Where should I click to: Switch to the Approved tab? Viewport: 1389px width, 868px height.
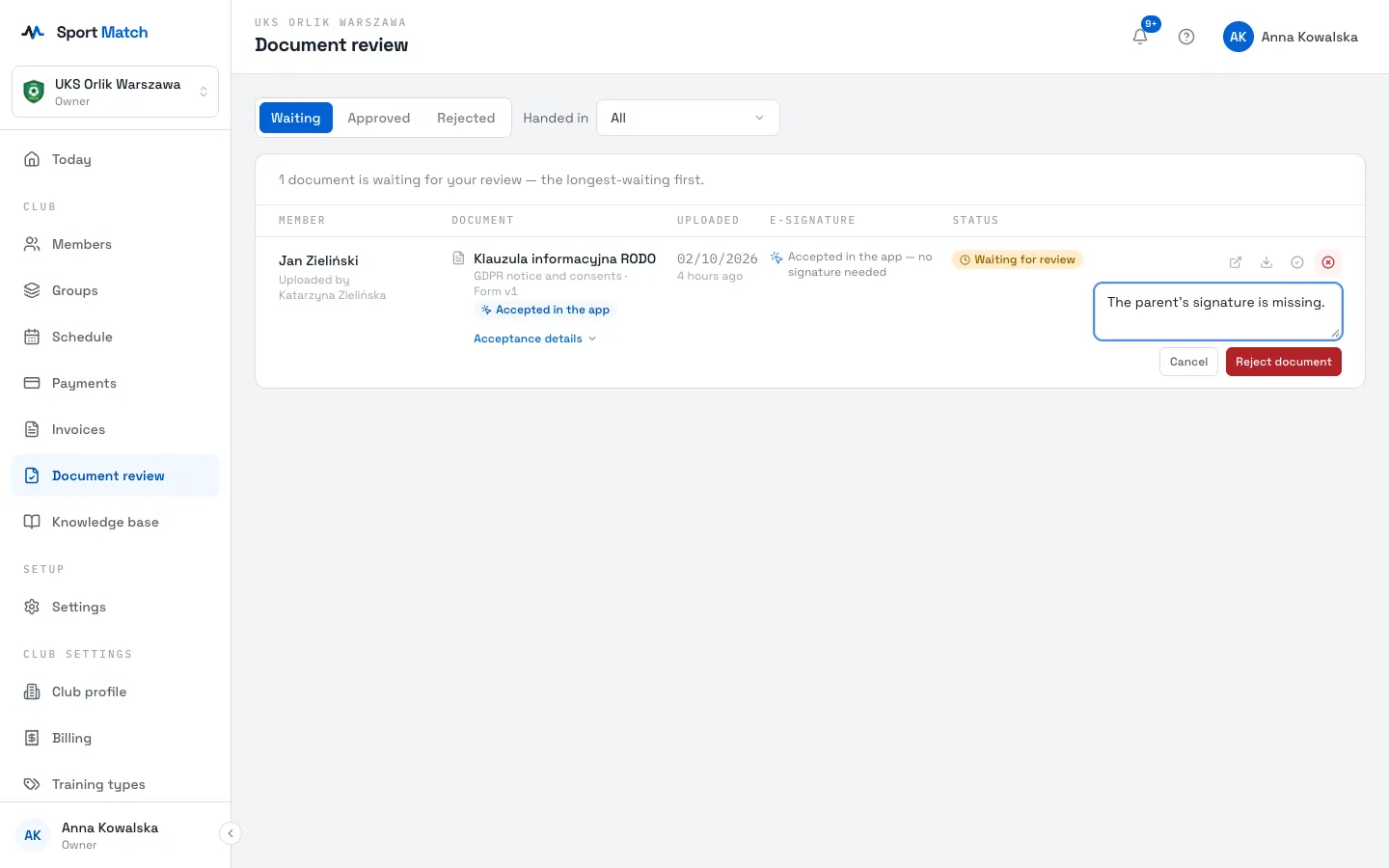tap(378, 118)
